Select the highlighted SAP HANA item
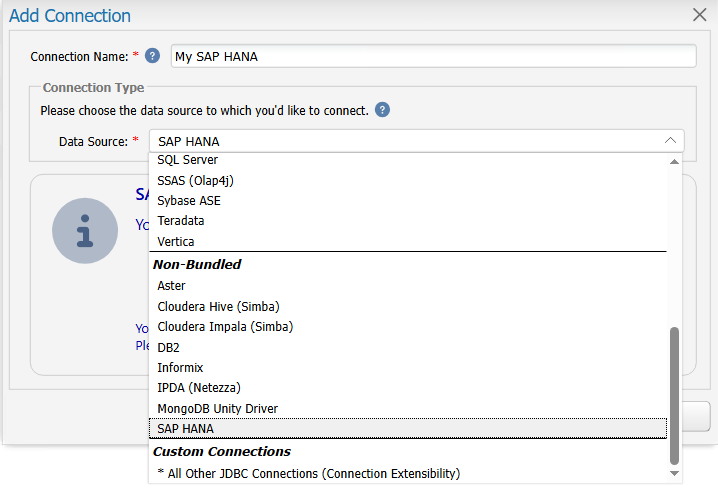Viewport: 718px width, 491px height. (x=408, y=429)
